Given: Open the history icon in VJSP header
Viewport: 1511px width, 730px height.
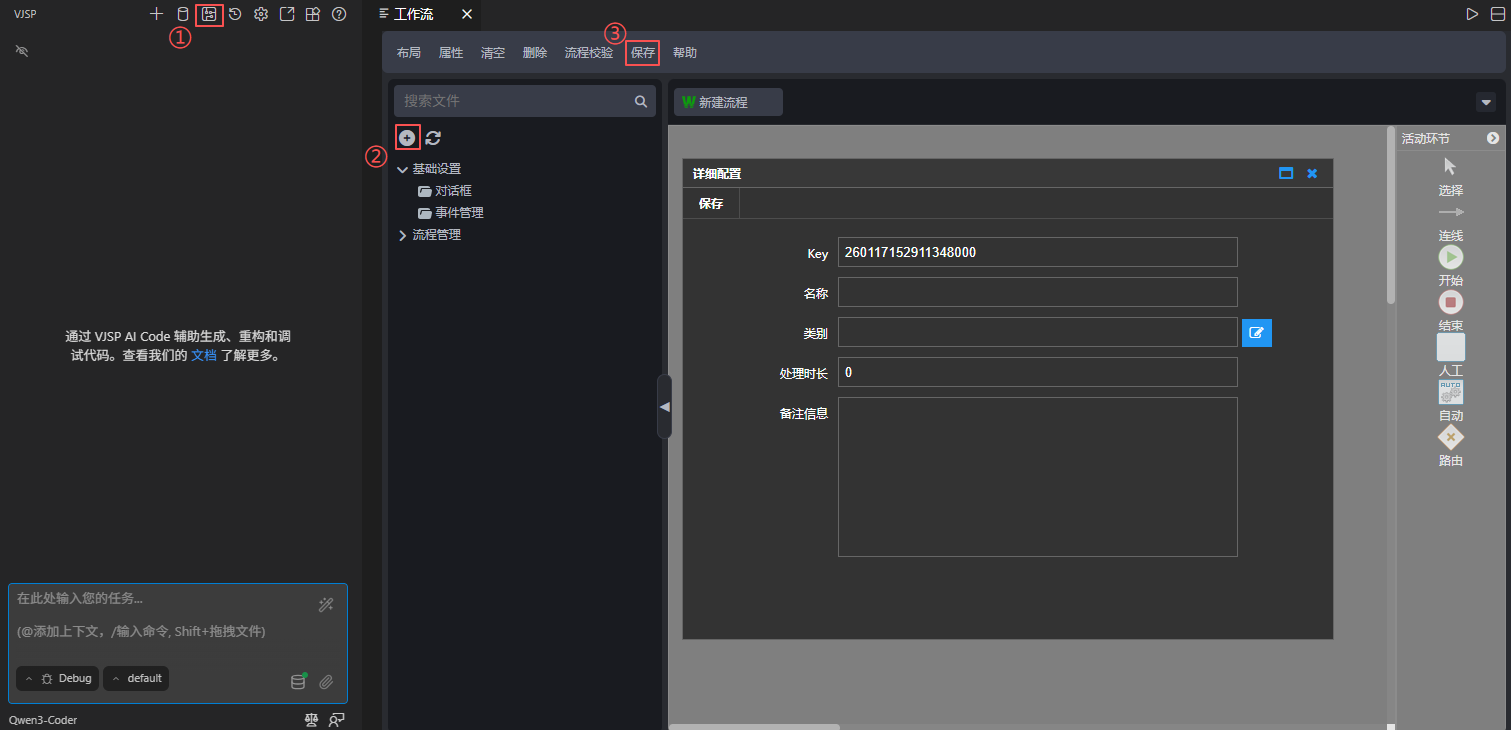Looking at the screenshot, I should (235, 14).
